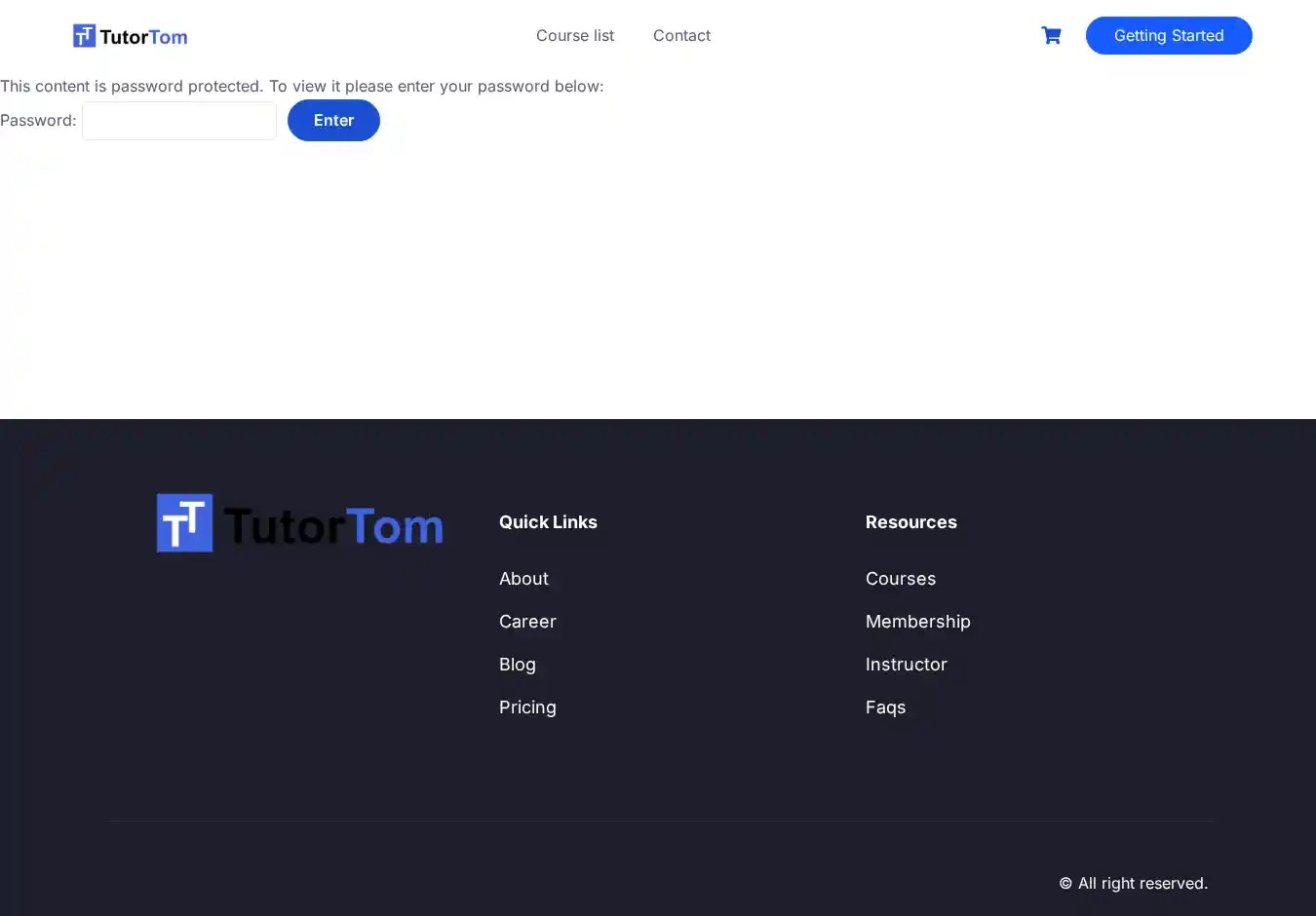1316x916 pixels.
Task: Open the shopping cart icon
Action: click(1051, 36)
